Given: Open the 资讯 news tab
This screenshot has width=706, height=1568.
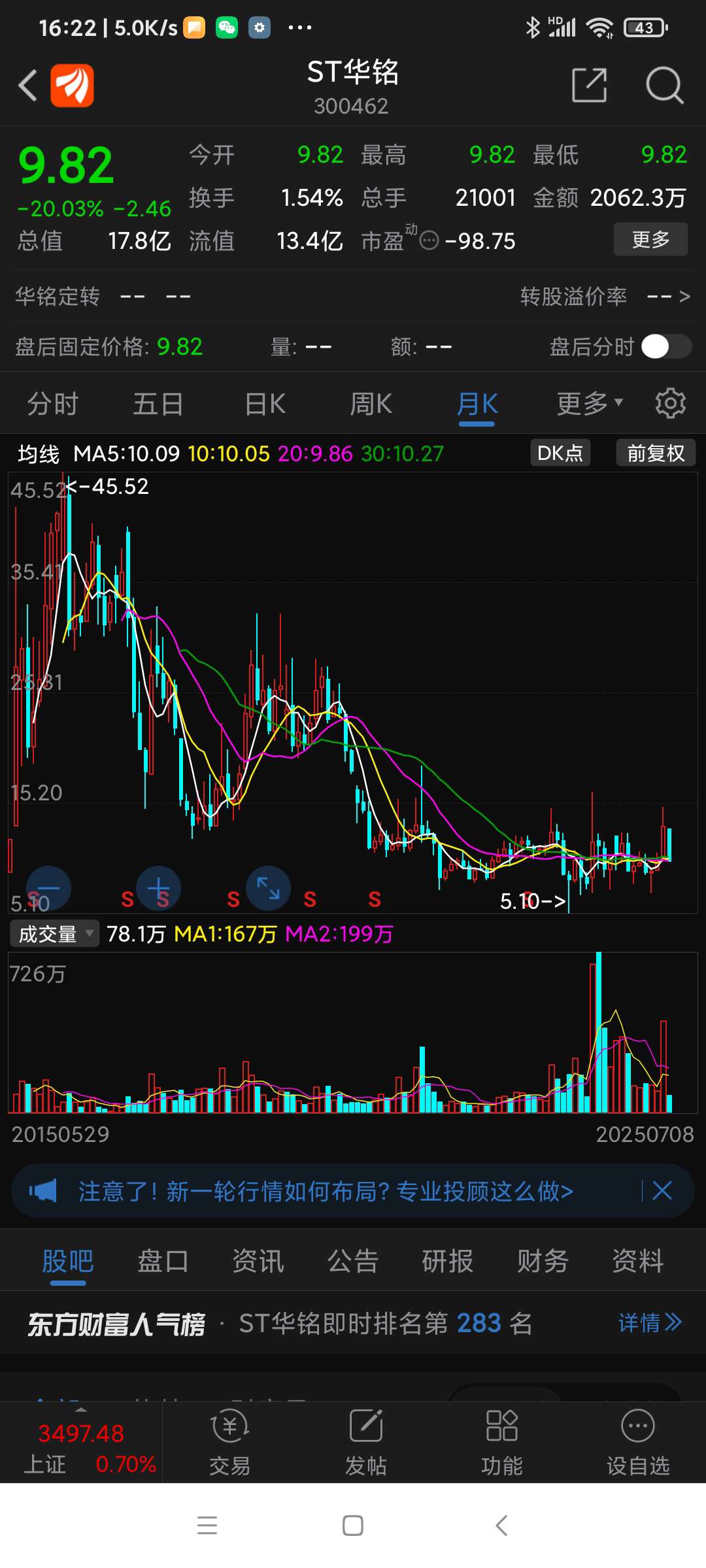Looking at the screenshot, I should (258, 1261).
